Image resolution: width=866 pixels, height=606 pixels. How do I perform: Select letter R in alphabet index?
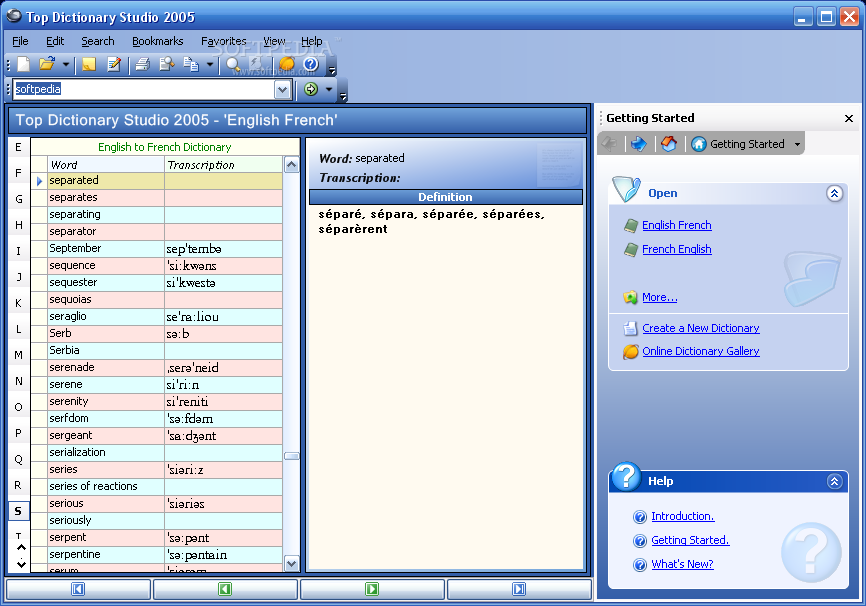tap(18, 485)
